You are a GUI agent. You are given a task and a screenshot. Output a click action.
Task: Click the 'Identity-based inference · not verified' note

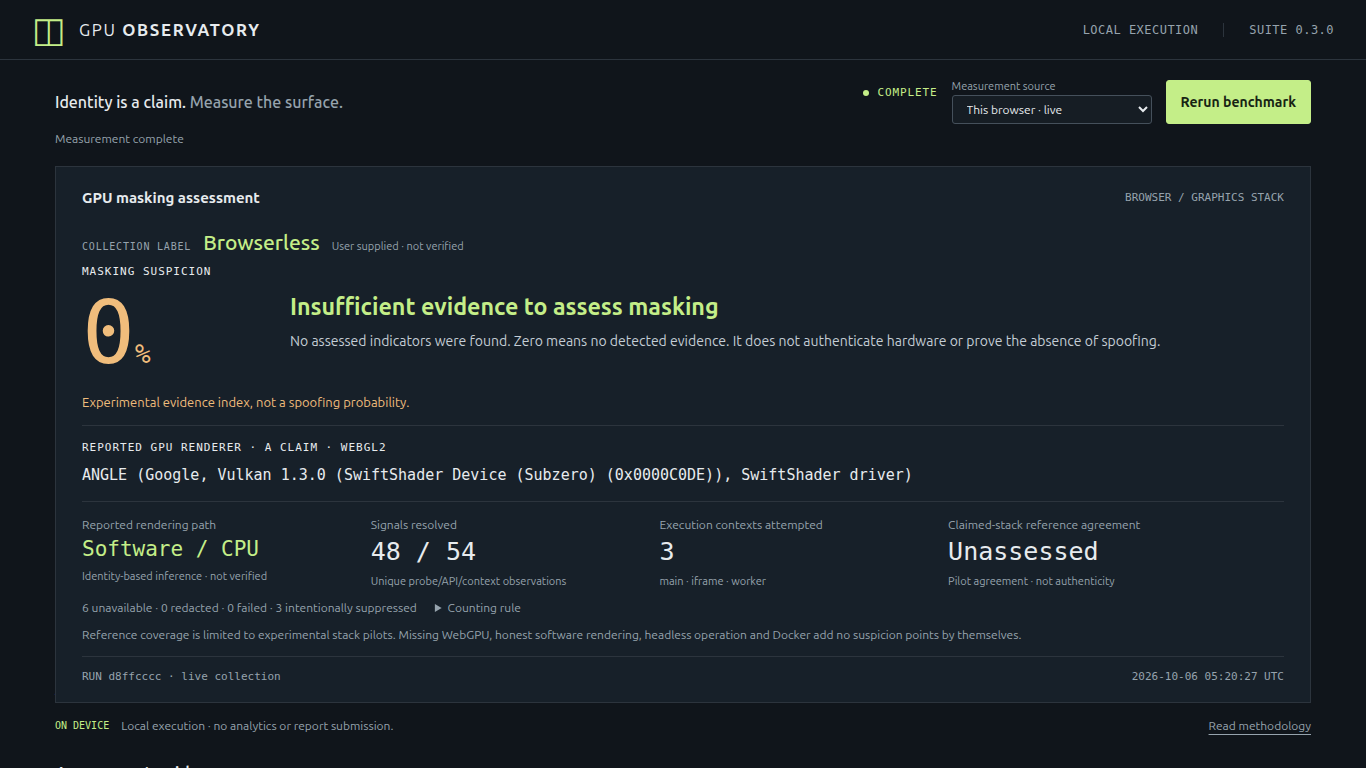point(174,576)
